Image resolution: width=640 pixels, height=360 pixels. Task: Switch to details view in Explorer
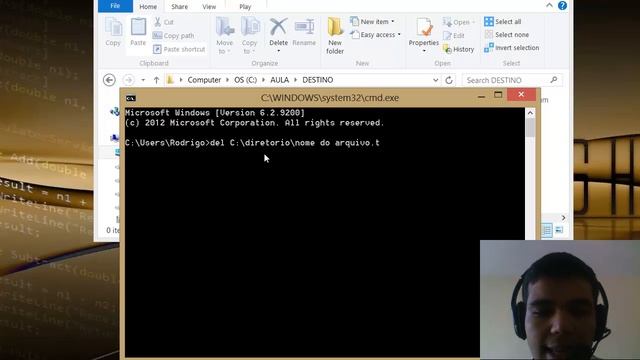click(x=547, y=230)
